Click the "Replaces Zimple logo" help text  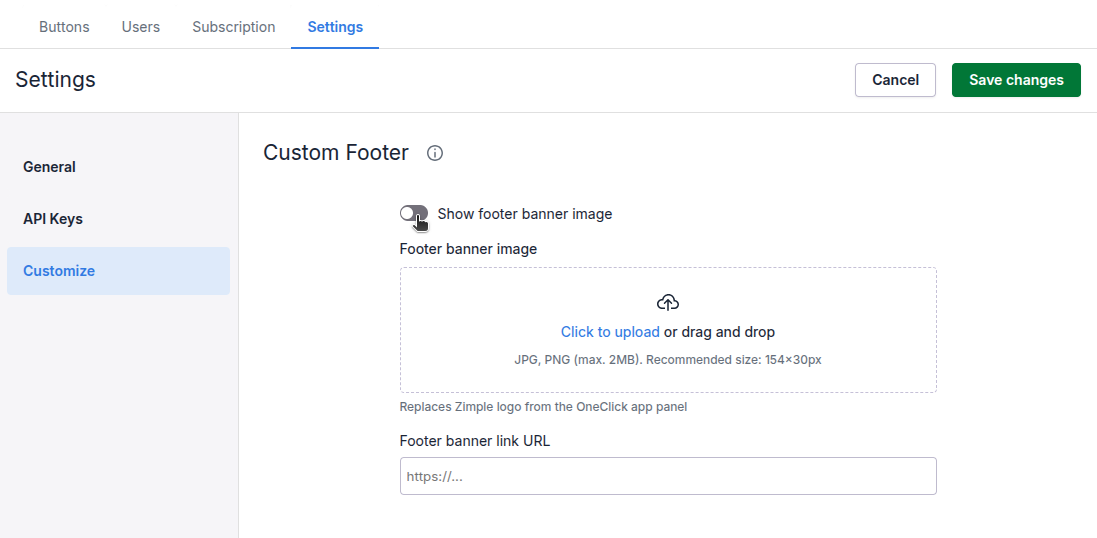[543, 407]
